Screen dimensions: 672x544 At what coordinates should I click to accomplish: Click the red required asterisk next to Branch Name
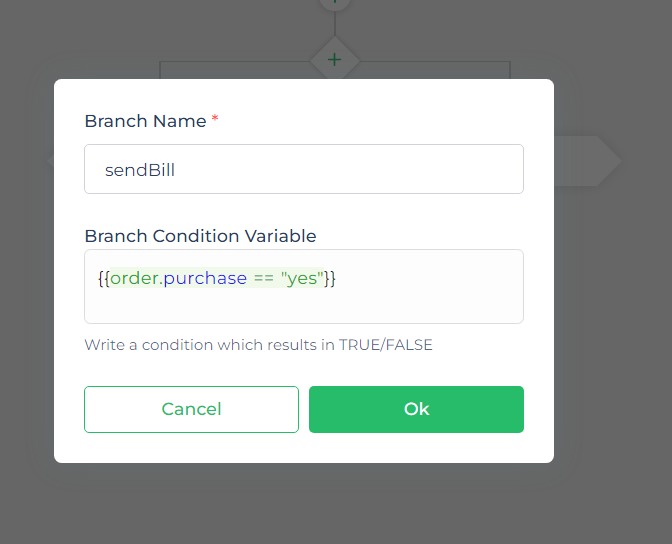pyautogui.click(x=215, y=118)
